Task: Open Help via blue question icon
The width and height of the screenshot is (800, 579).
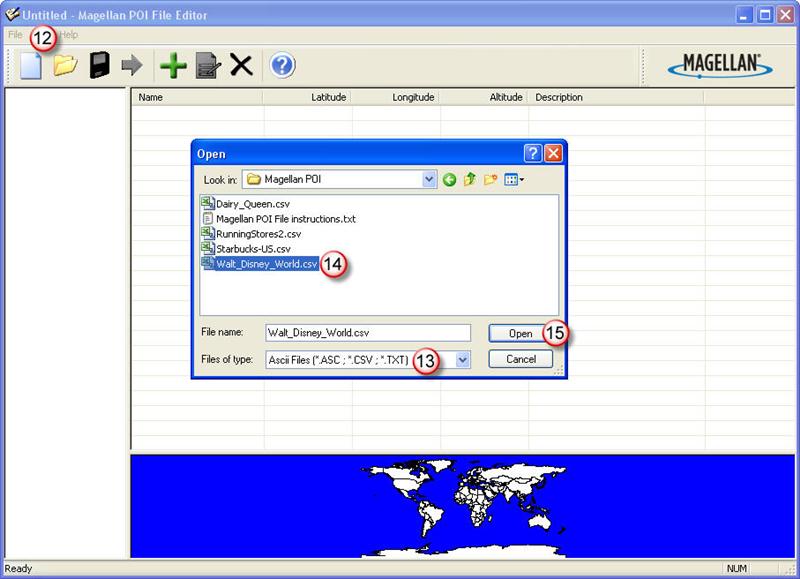Action: [283, 66]
